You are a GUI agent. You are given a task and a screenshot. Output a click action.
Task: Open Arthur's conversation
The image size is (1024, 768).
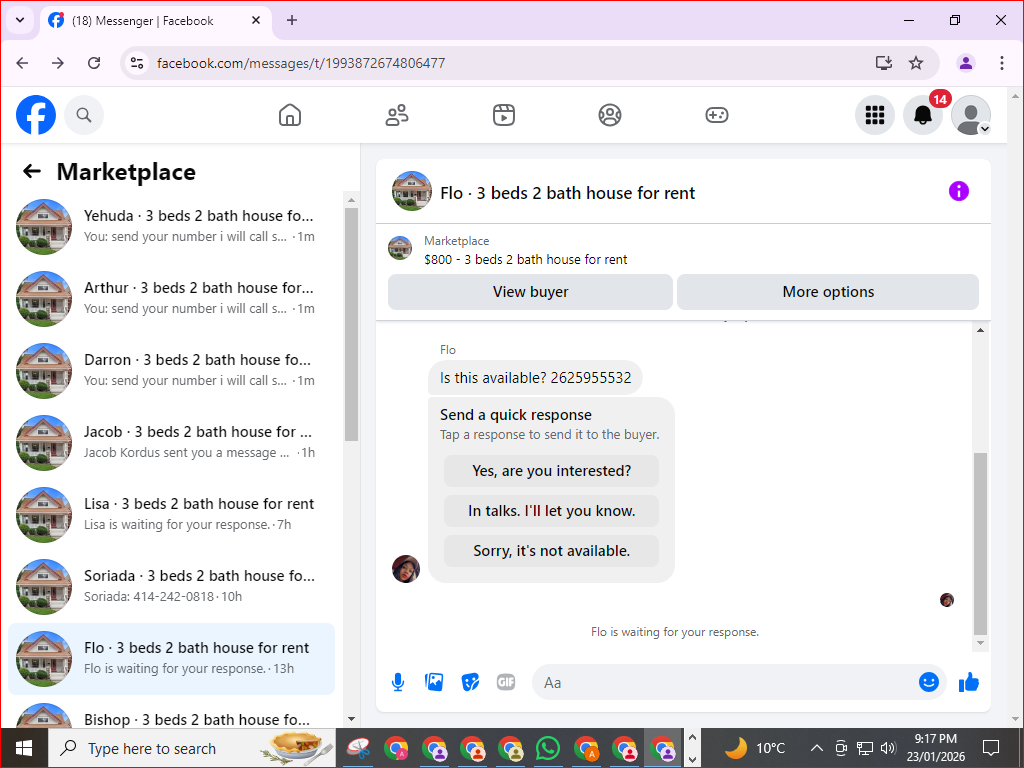click(x=171, y=298)
